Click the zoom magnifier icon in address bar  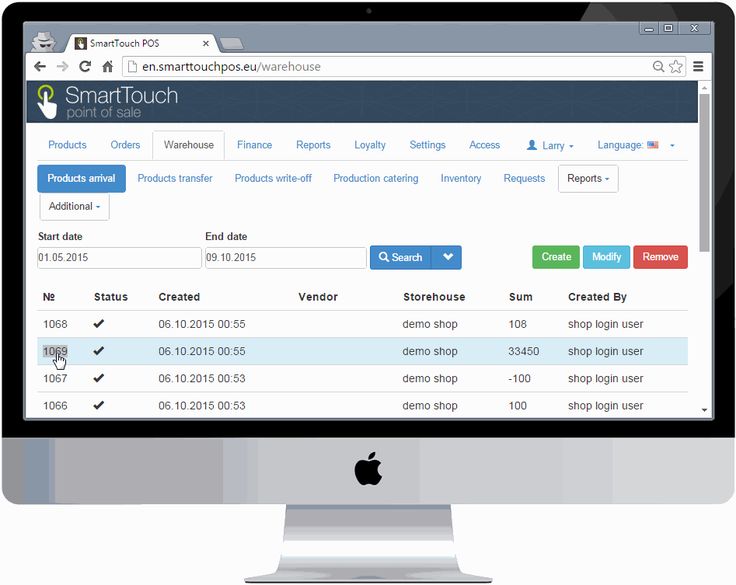(x=659, y=67)
